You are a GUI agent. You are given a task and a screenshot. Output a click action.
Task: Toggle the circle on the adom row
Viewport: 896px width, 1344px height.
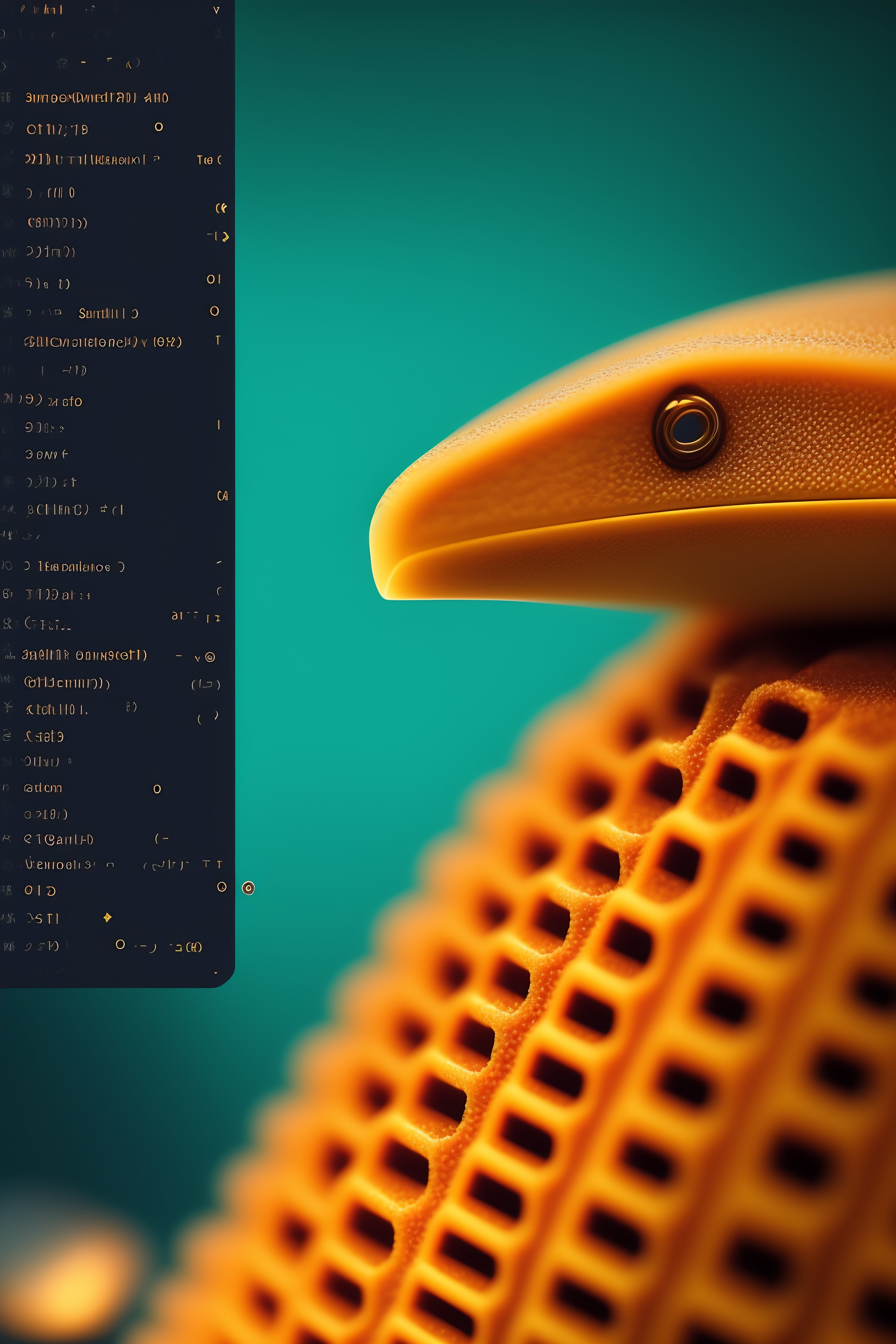tap(157, 789)
